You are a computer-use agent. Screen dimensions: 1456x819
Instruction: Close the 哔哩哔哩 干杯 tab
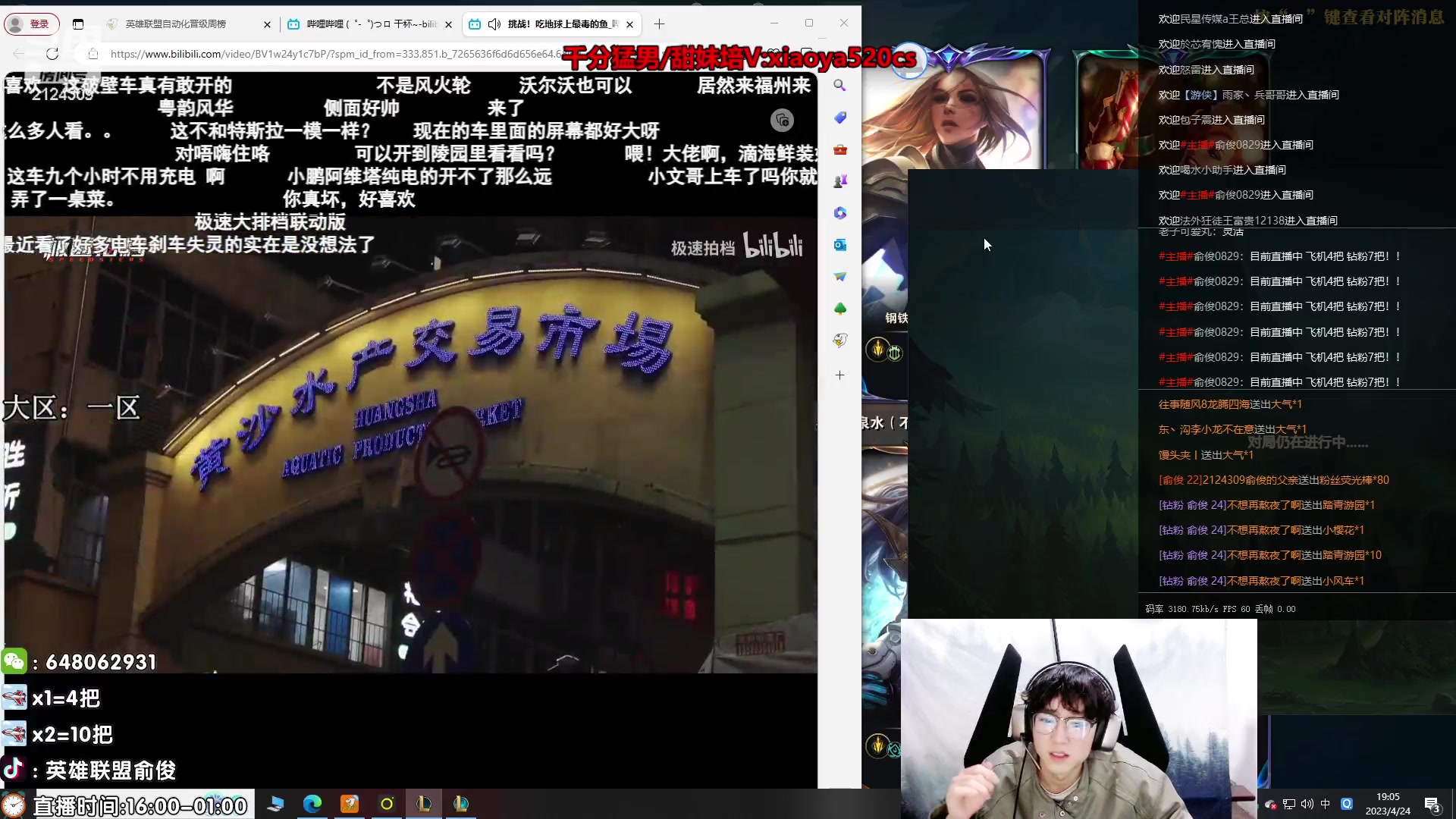[x=448, y=24]
